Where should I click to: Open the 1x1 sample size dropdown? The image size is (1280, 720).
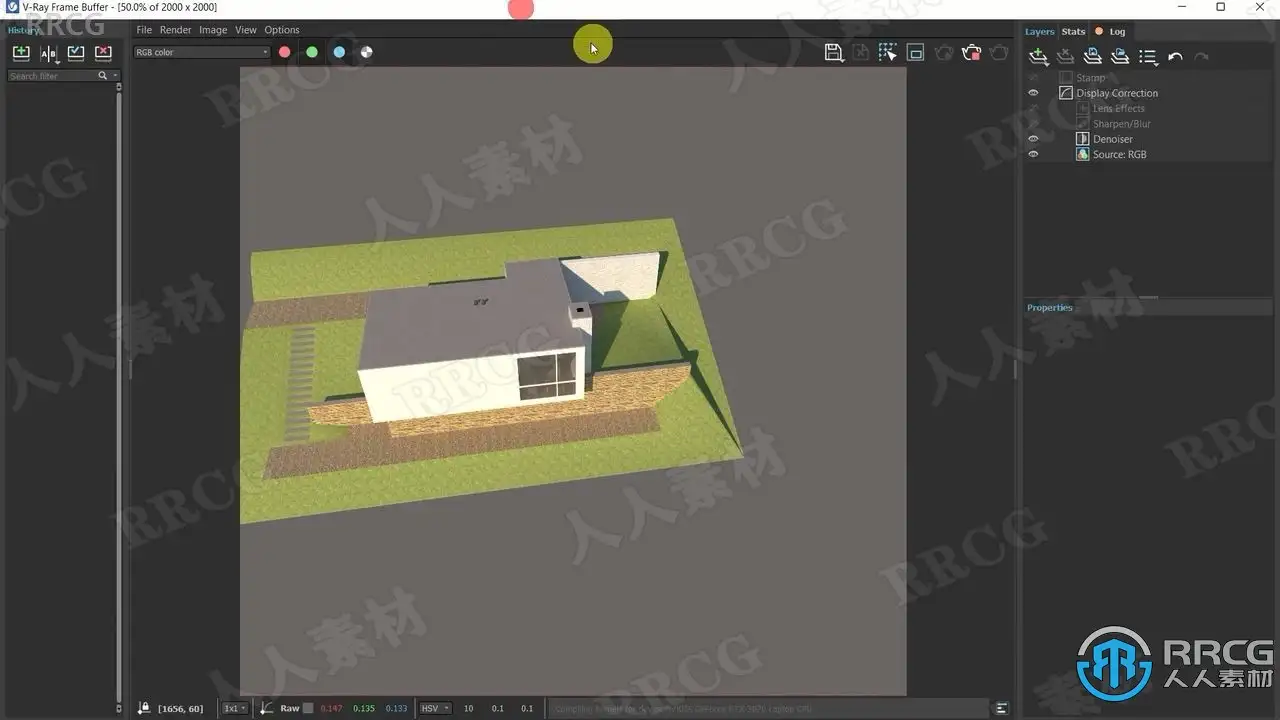tap(235, 708)
